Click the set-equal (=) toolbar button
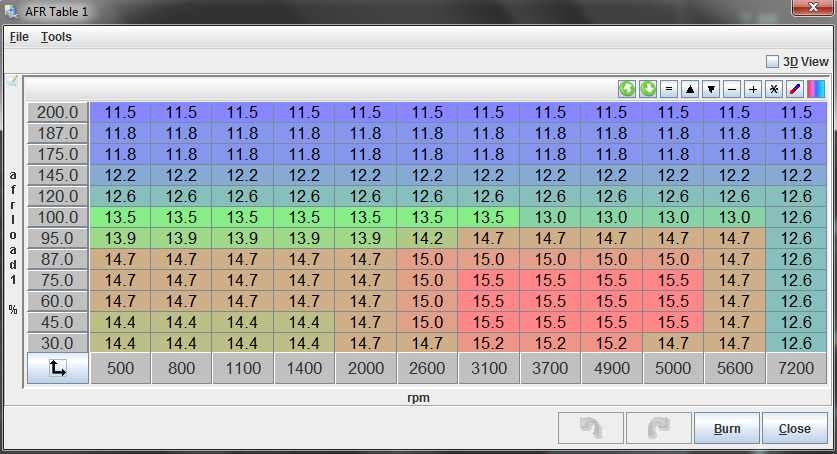This screenshot has height=454, width=837. click(669, 89)
